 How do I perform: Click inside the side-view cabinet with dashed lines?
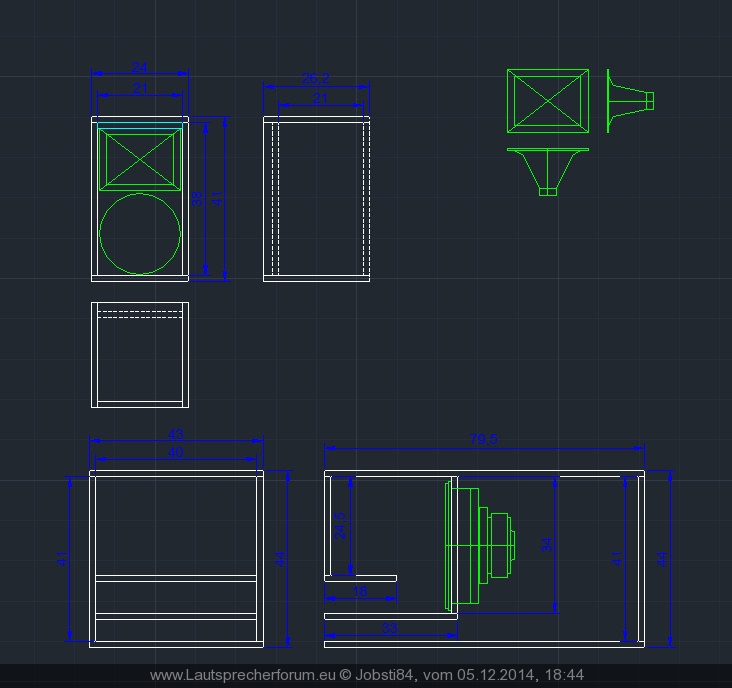pos(317,198)
